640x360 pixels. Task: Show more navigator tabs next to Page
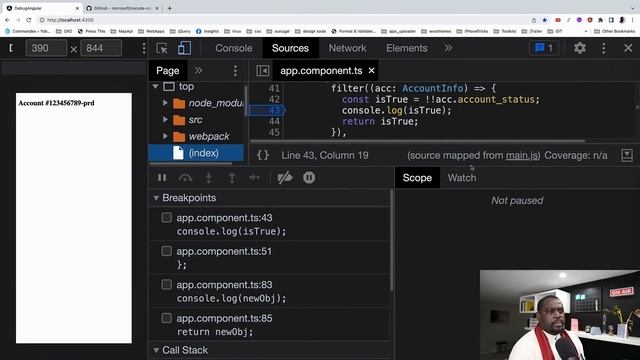(x=198, y=71)
